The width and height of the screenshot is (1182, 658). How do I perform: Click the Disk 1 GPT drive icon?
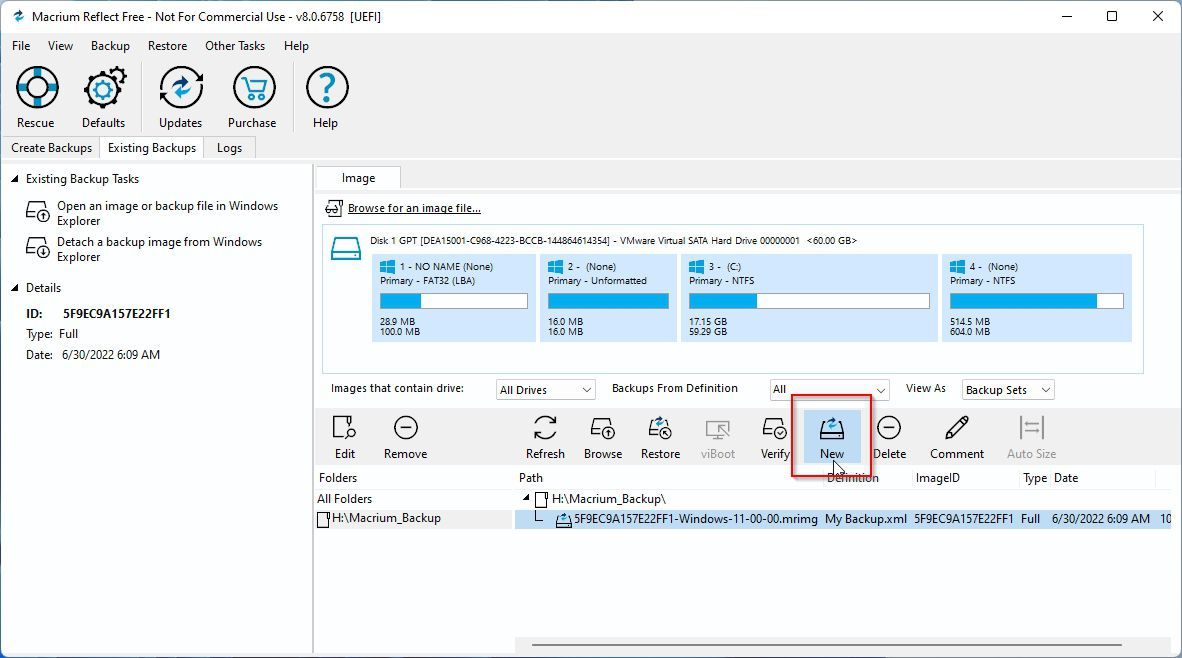[x=346, y=249]
